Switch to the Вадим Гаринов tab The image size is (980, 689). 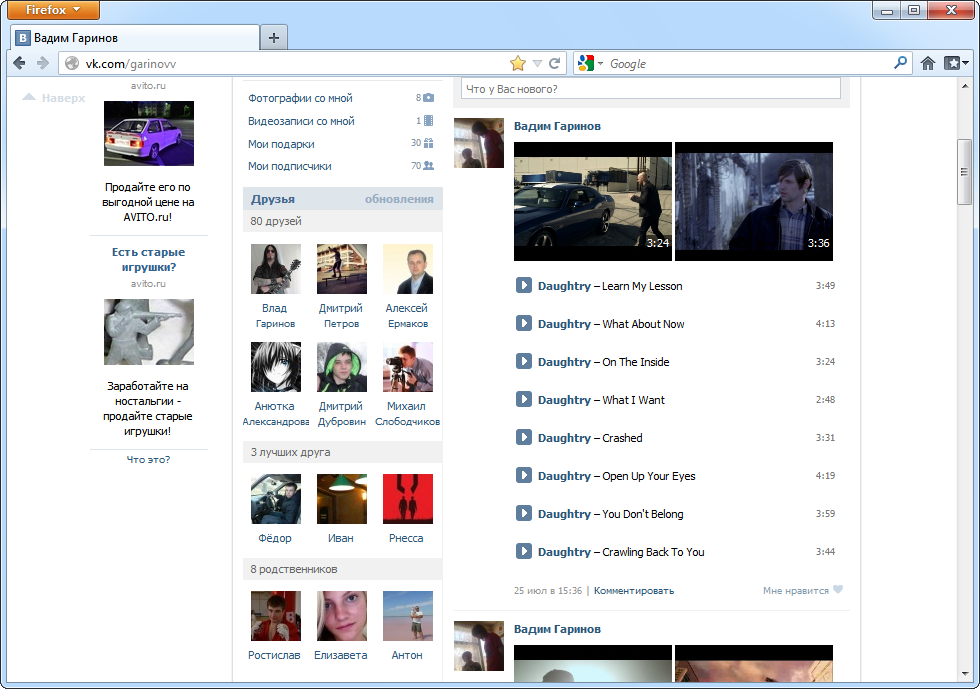[136, 38]
